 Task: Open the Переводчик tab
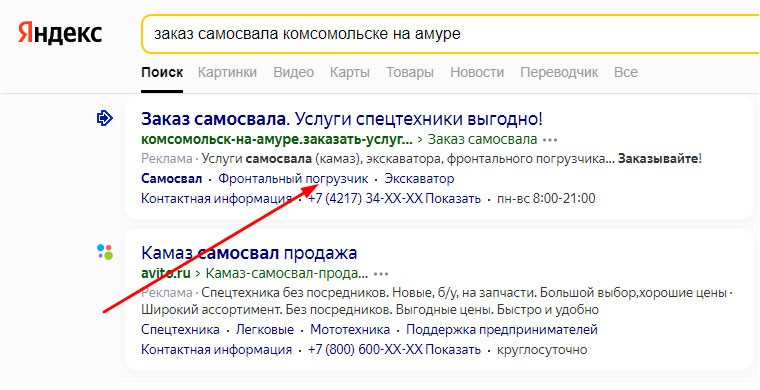(559, 73)
